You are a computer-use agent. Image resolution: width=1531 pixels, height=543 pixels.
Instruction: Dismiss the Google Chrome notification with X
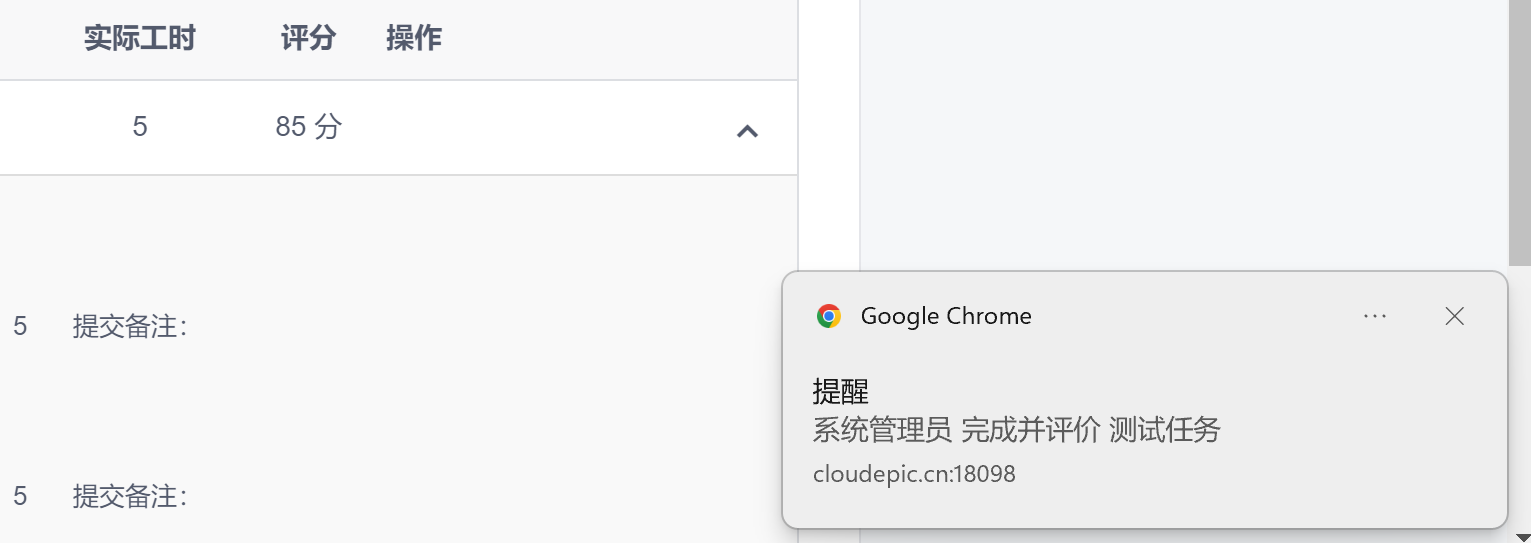click(x=1455, y=316)
